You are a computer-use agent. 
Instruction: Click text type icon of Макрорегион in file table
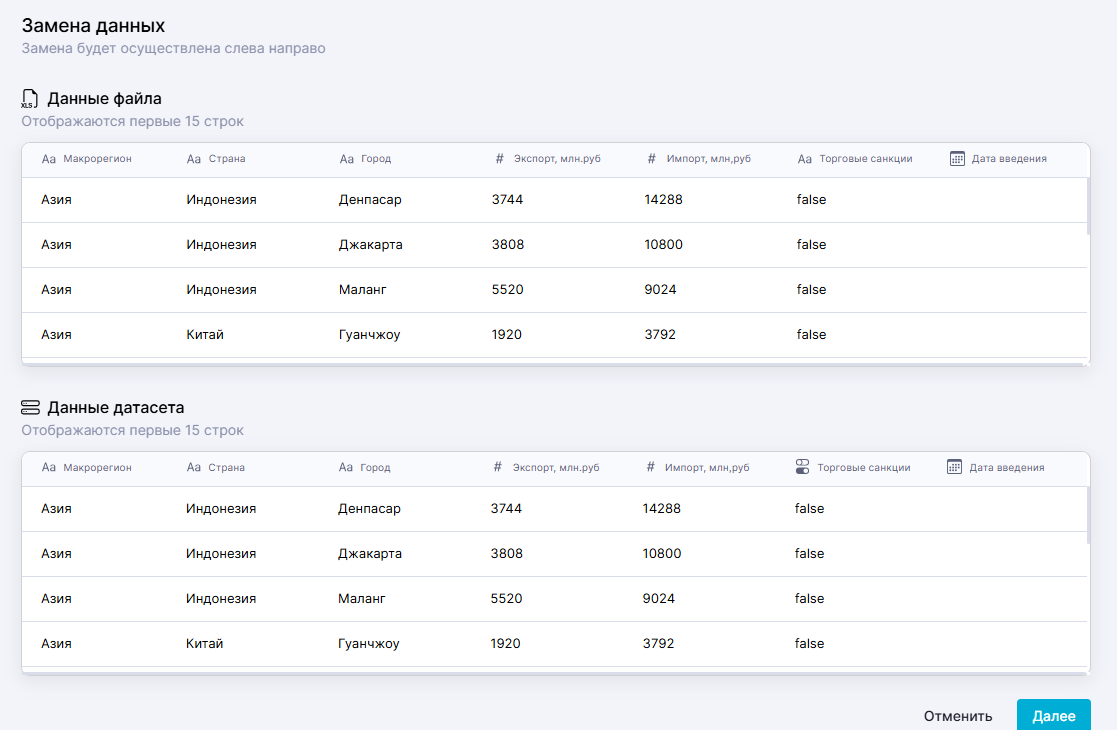[49, 159]
